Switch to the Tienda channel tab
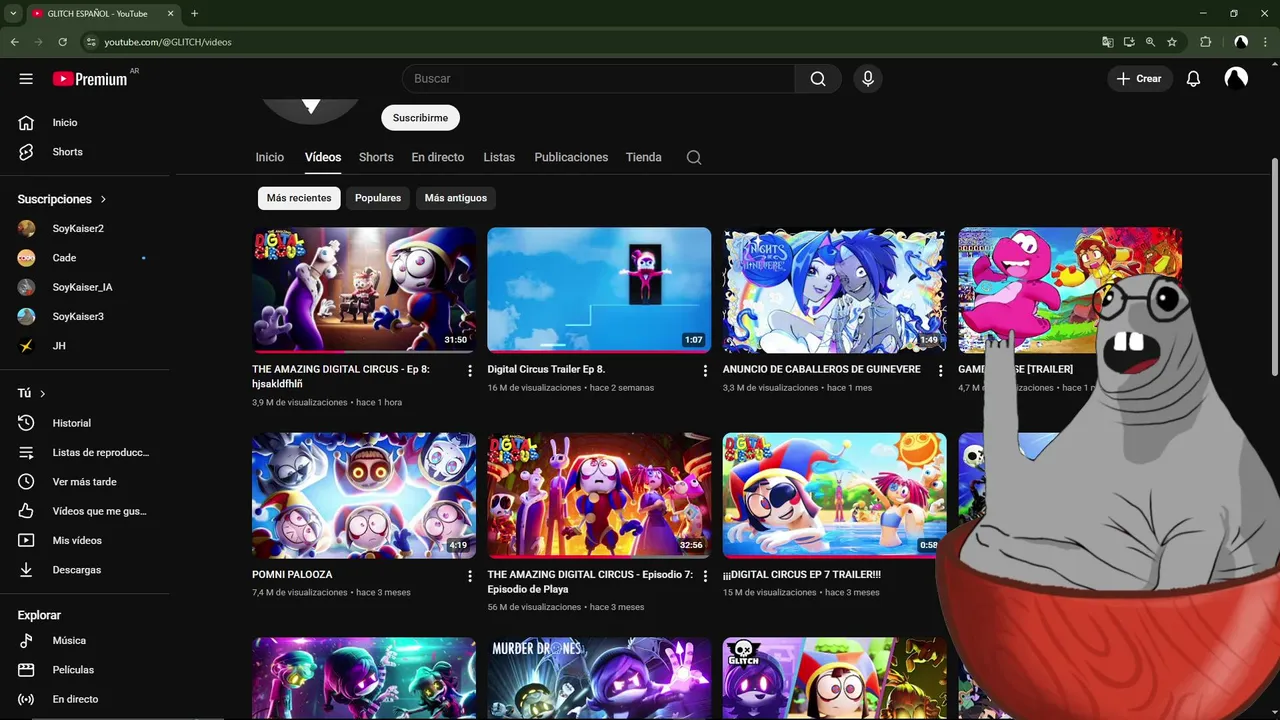This screenshot has width=1280, height=720. 644,157
